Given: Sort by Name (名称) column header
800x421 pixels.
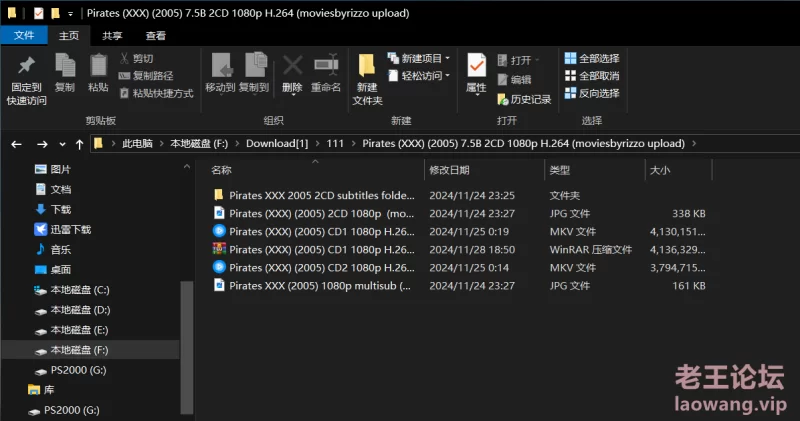Looking at the screenshot, I should [x=221, y=170].
